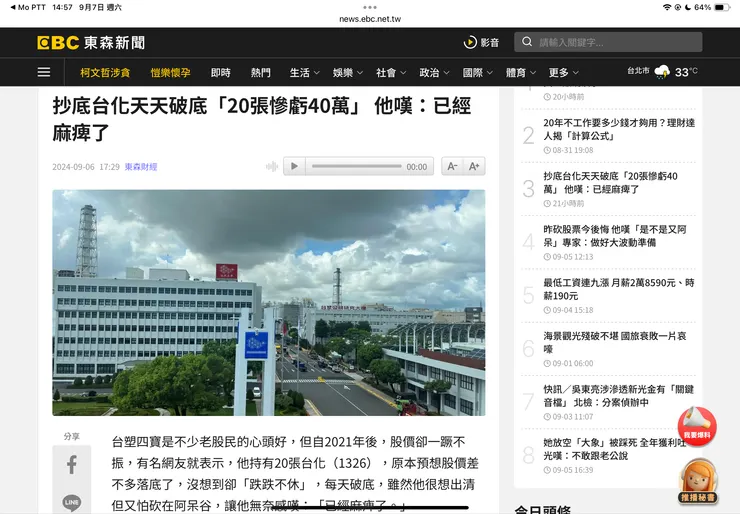This screenshot has width=740, height=514.
Task: Share the article on Facebook
Action: pos(72,464)
